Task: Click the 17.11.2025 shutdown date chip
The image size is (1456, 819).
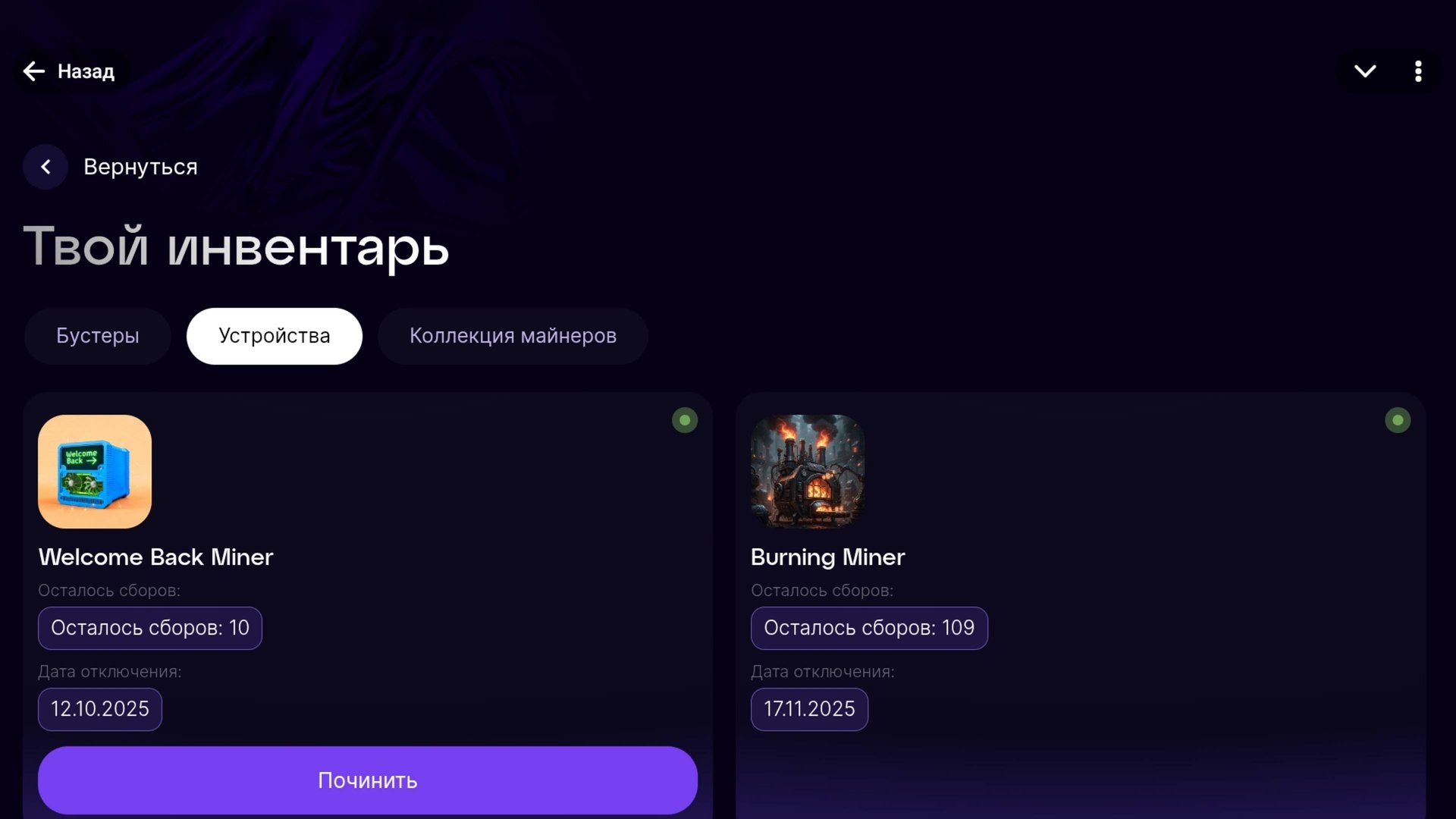Action: pos(809,709)
